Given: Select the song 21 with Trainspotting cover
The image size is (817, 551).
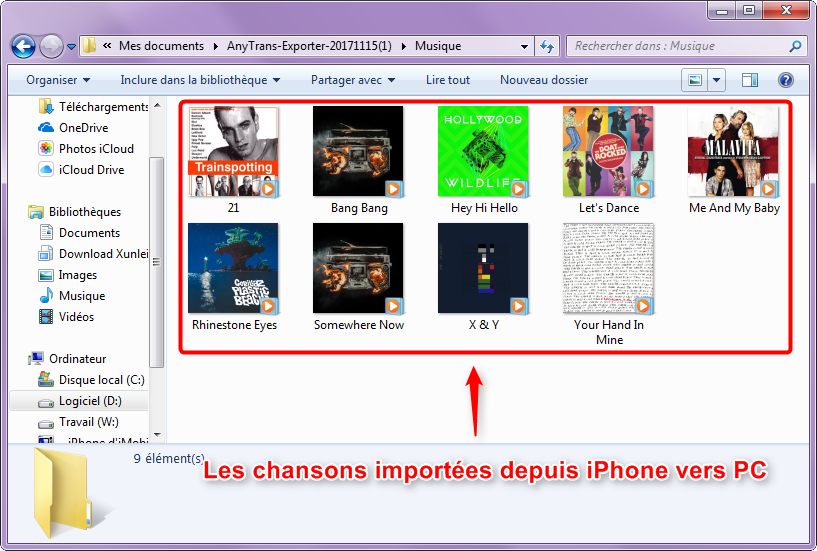Looking at the screenshot, I should [233, 152].
